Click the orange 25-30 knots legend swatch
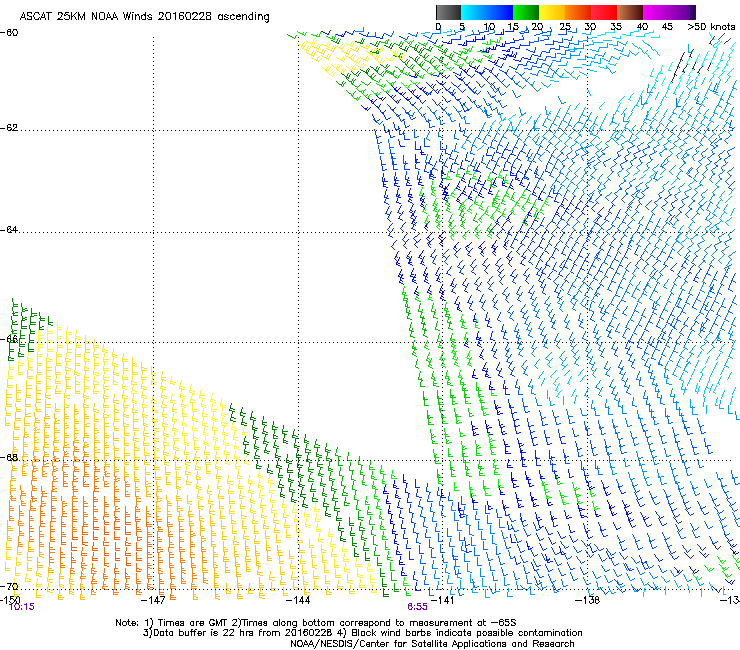This screenshot has height=650, width=740. [578, 12]
